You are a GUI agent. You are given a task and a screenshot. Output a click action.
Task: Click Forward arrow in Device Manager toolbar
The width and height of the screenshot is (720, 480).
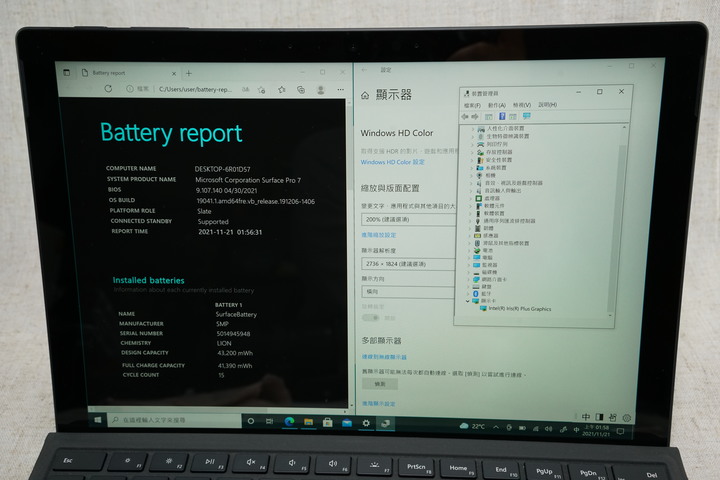pyautogui.click(x=475, y=117)
